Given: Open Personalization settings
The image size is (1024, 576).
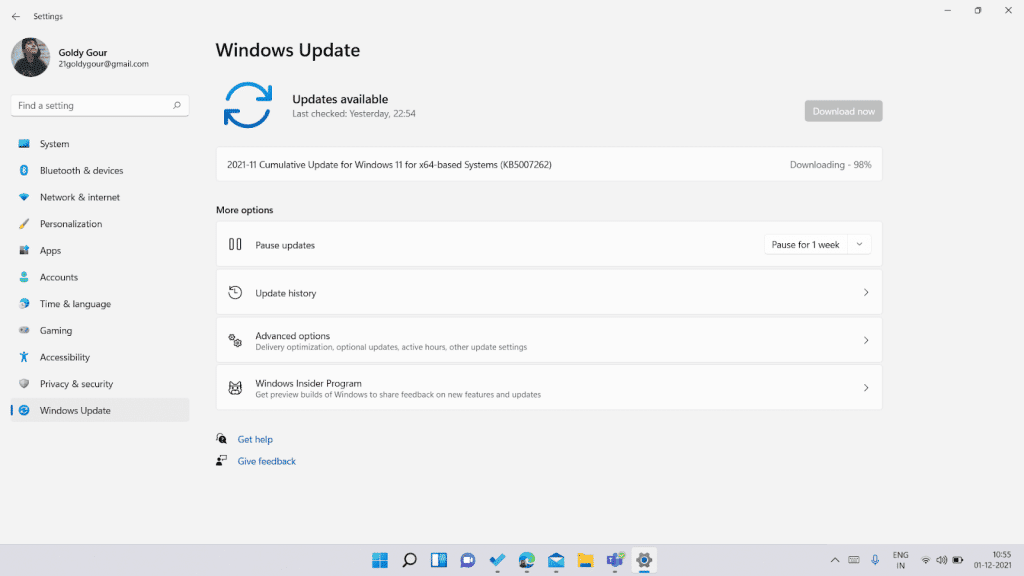Looking at the screenshot, I should point(100,224).
